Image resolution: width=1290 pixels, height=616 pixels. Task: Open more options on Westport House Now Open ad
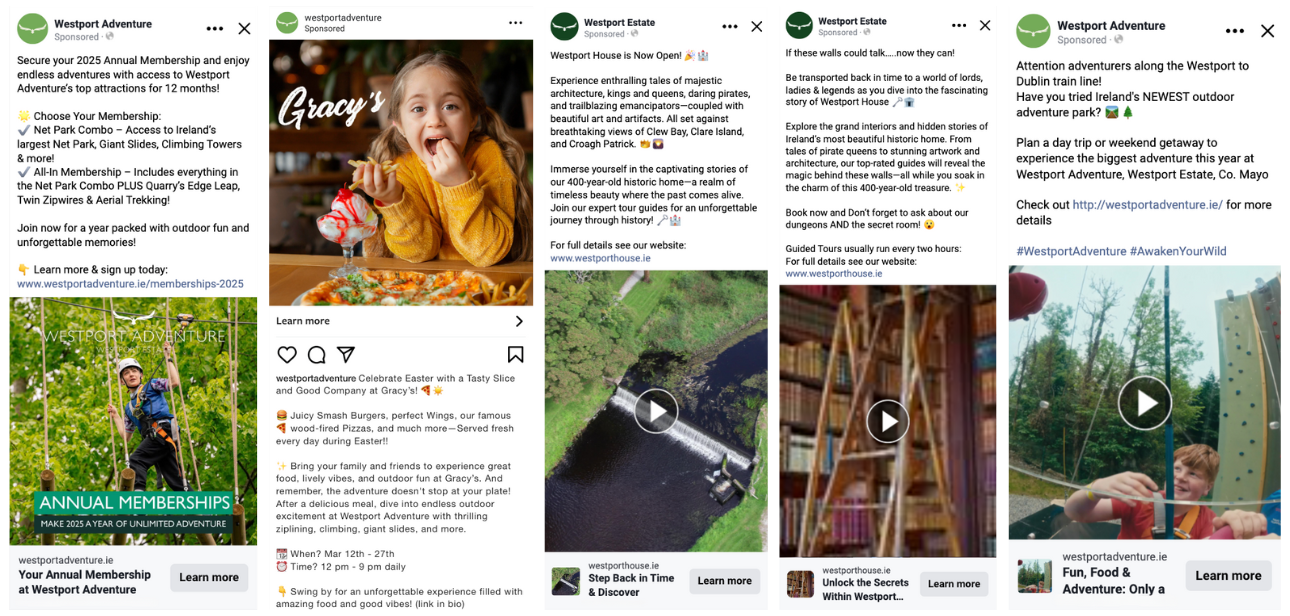tap(730, 27)
